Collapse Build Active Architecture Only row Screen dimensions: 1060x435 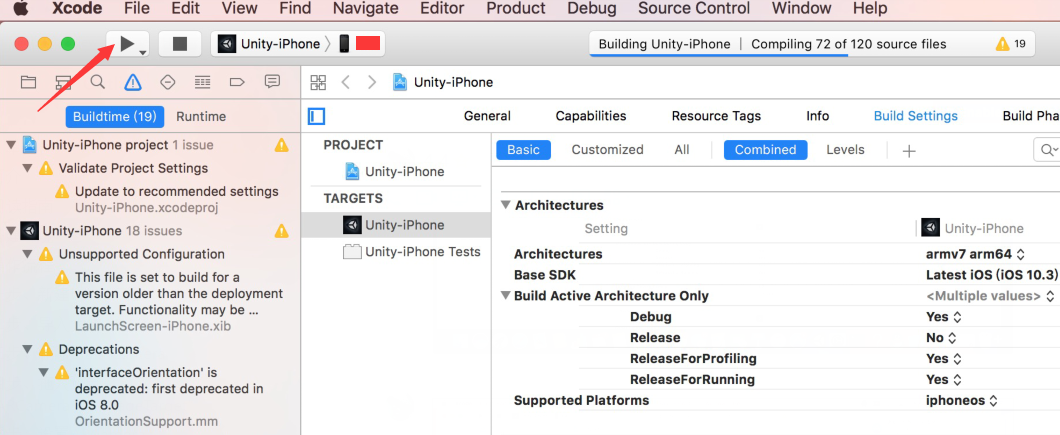(x=506, y=296)
